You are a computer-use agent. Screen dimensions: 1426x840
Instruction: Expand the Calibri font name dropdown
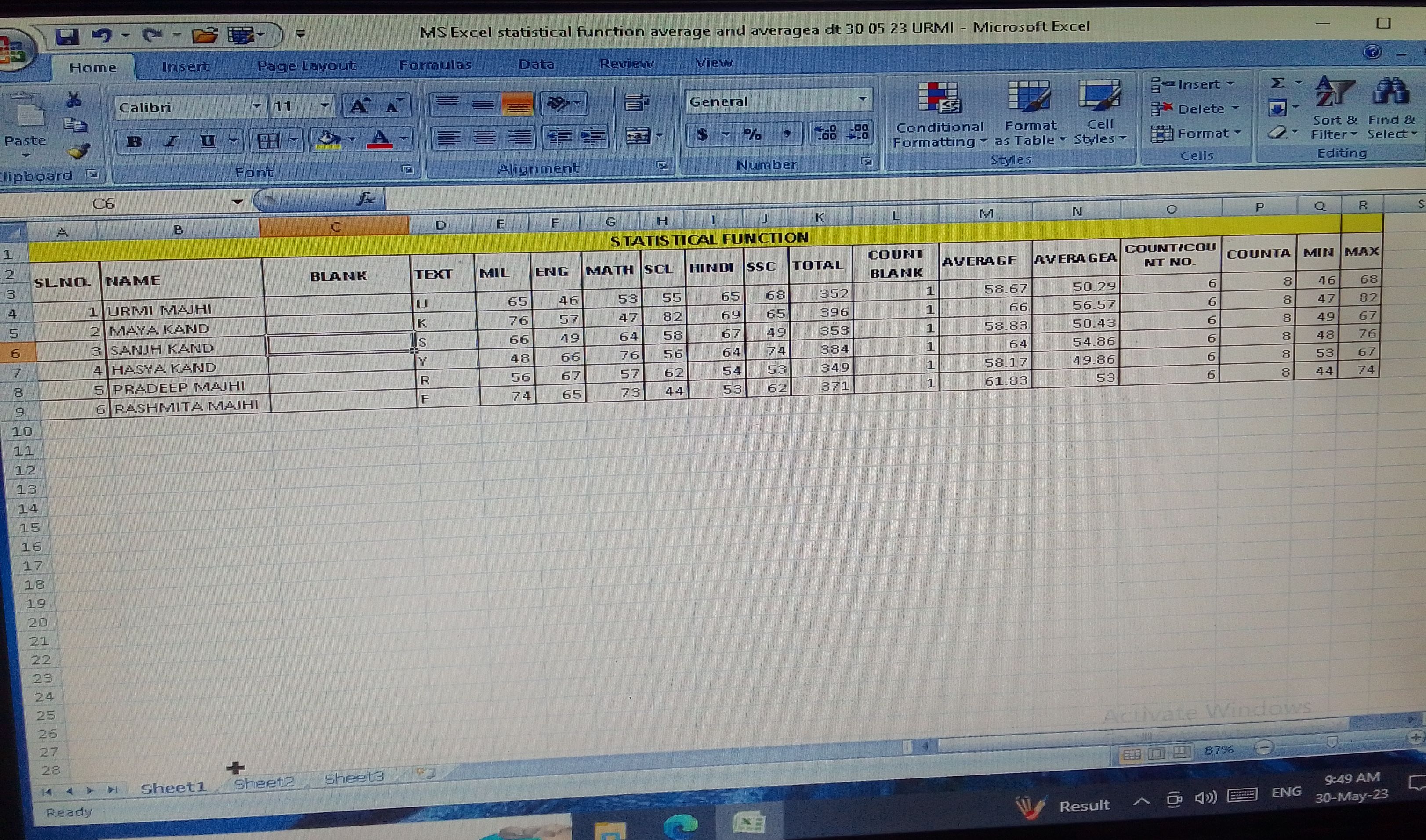pos(257,106)
